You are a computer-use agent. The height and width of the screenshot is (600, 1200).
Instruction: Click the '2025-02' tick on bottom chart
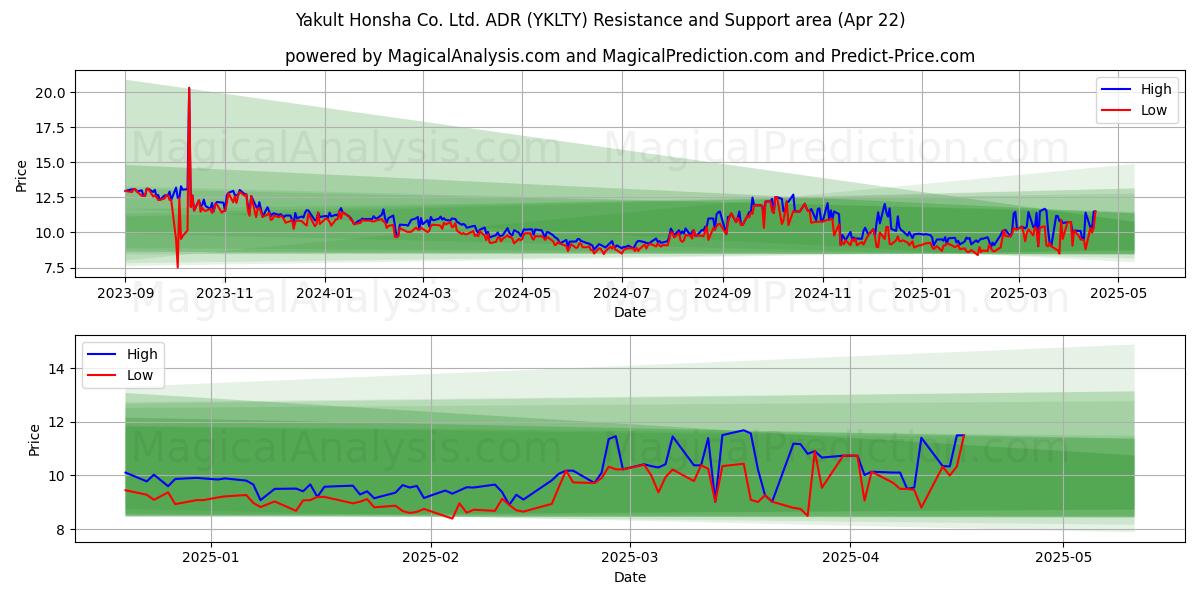(432, 559)
